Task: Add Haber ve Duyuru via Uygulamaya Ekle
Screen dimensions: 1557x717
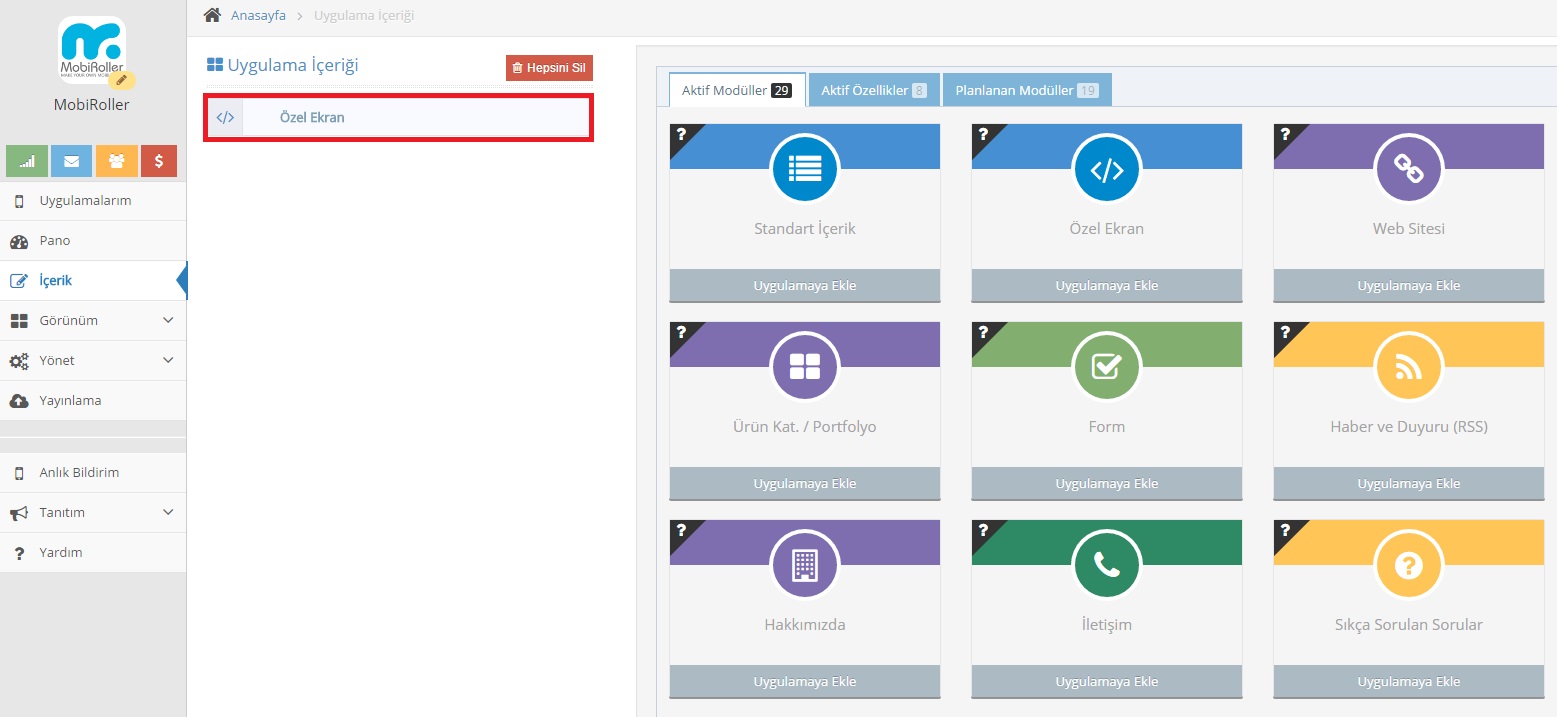Action: pos(1409,483)
